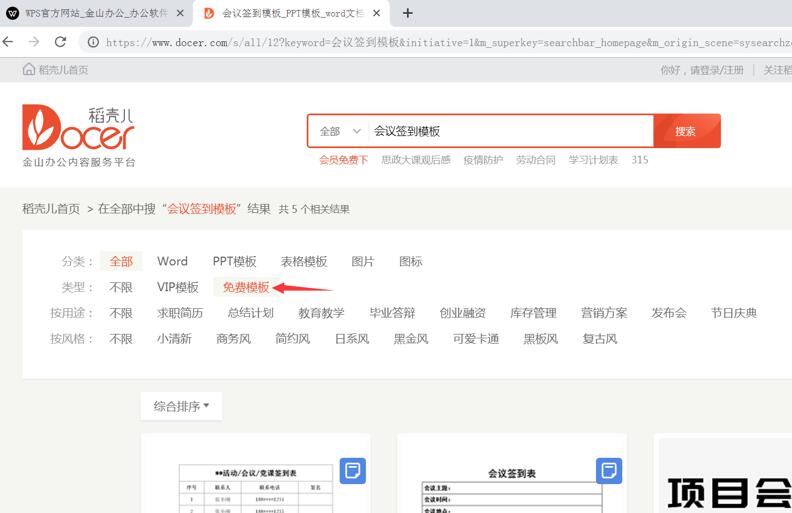The image size is (792, 513).
Task: Click the site info icon in address bar
Action: (93, 42)
